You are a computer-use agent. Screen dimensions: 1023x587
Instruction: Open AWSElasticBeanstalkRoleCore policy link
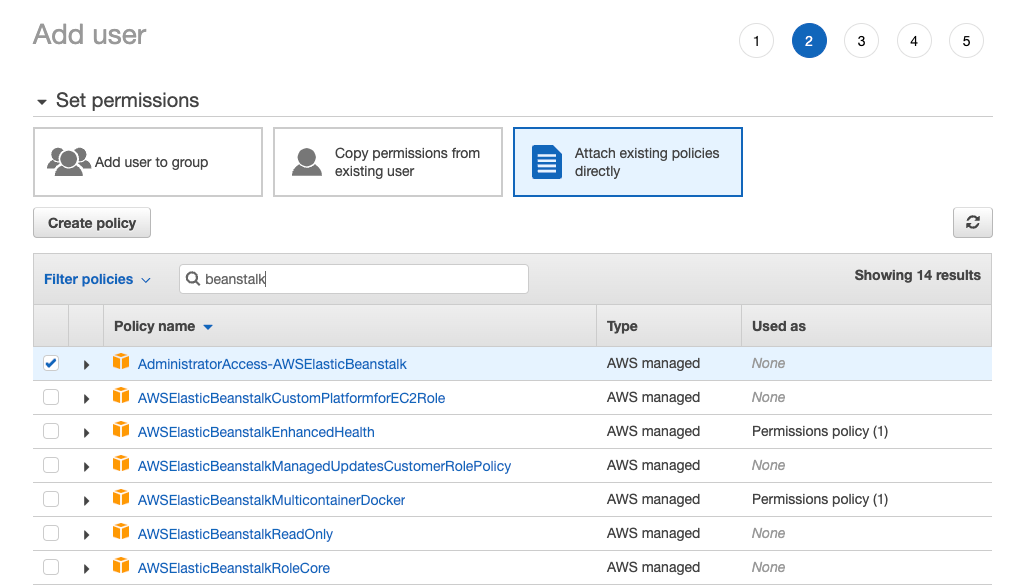click(234, 567)
